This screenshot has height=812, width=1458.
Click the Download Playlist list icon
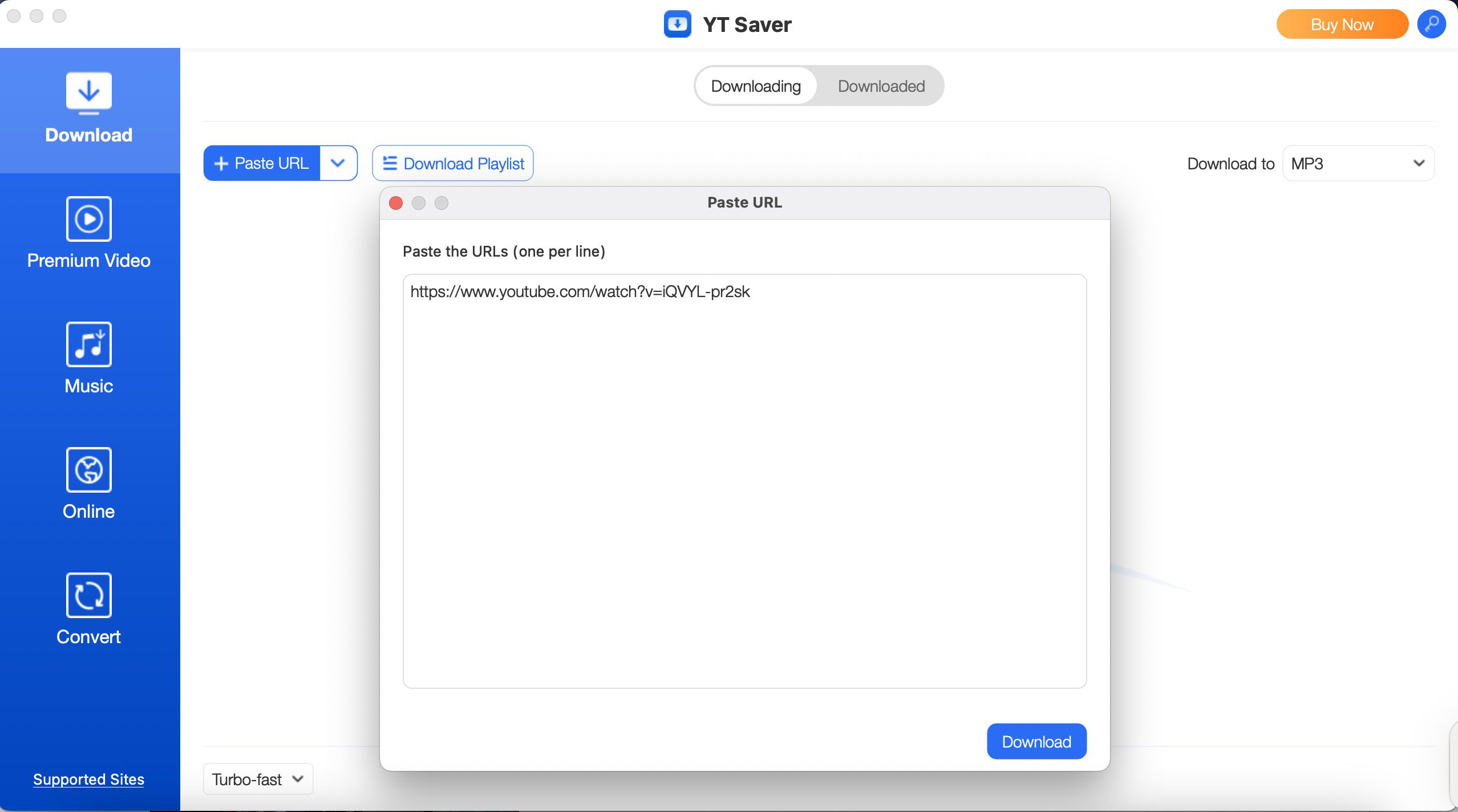[x=390, y=164]
